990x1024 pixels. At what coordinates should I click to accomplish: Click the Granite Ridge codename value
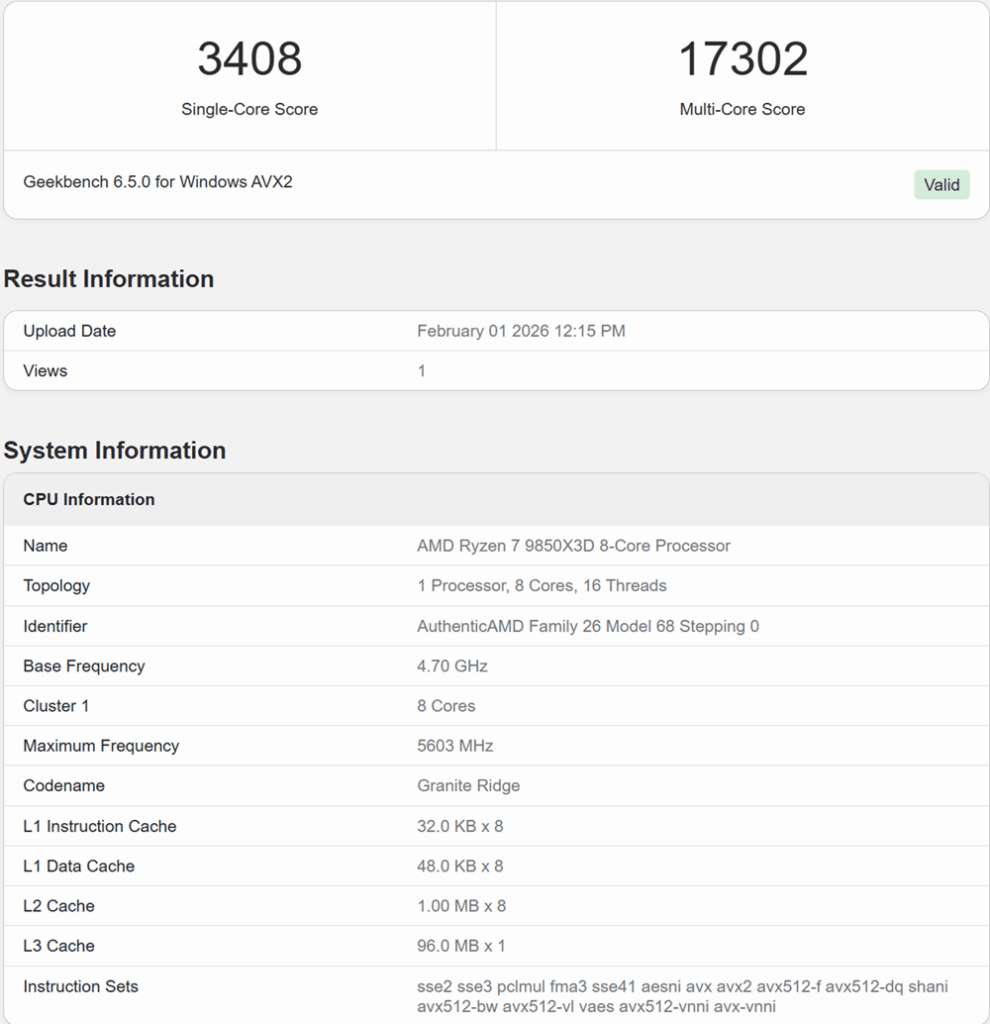click(x=468, y=786)
